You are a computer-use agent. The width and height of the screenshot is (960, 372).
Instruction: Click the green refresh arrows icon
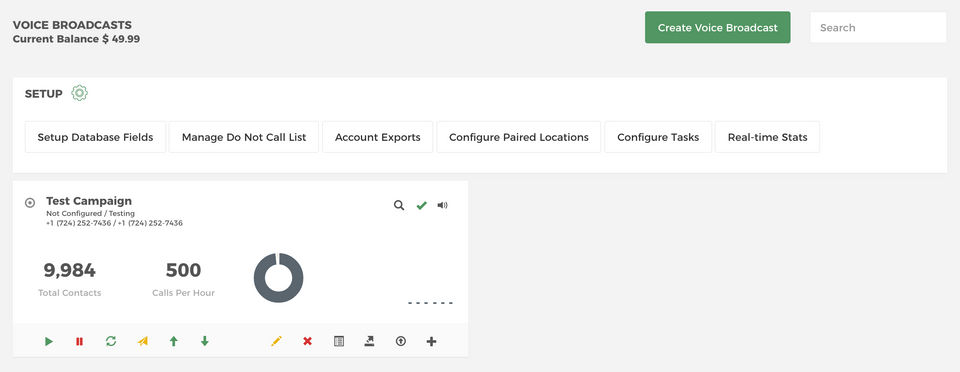point(111,341)
